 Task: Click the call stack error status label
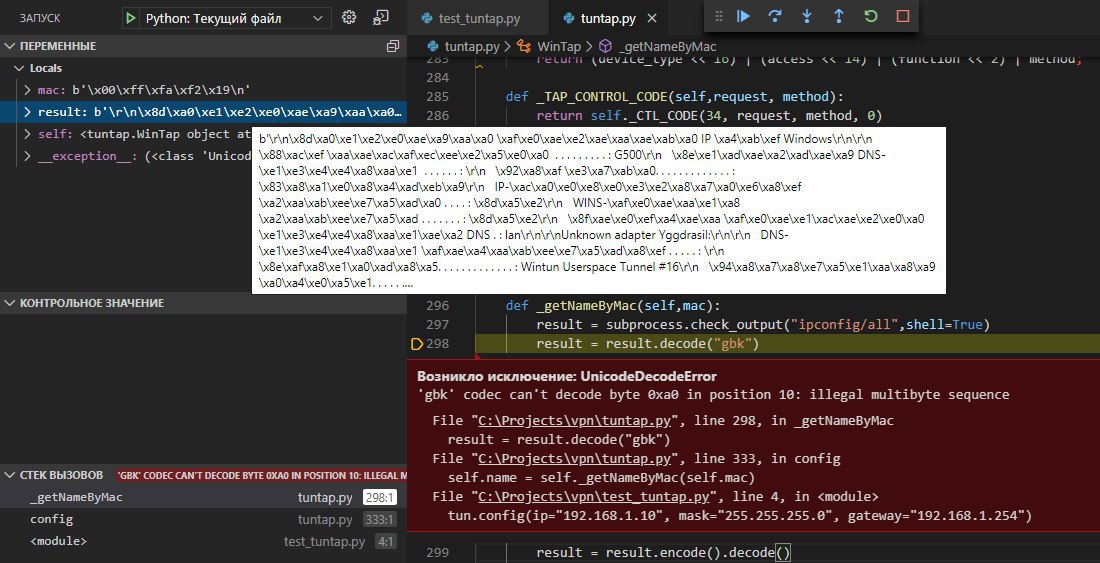pyautogui.click(x=261, y=475)
